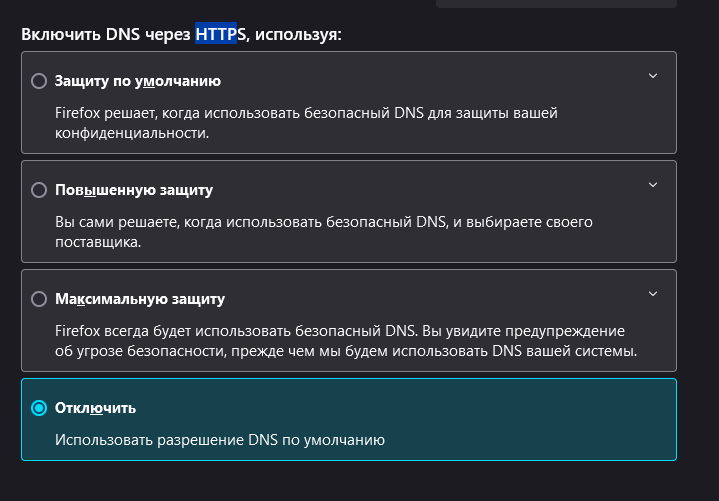
Task: Select the "Повышенную защиту" radio button
Action: [x=39, y=190]
